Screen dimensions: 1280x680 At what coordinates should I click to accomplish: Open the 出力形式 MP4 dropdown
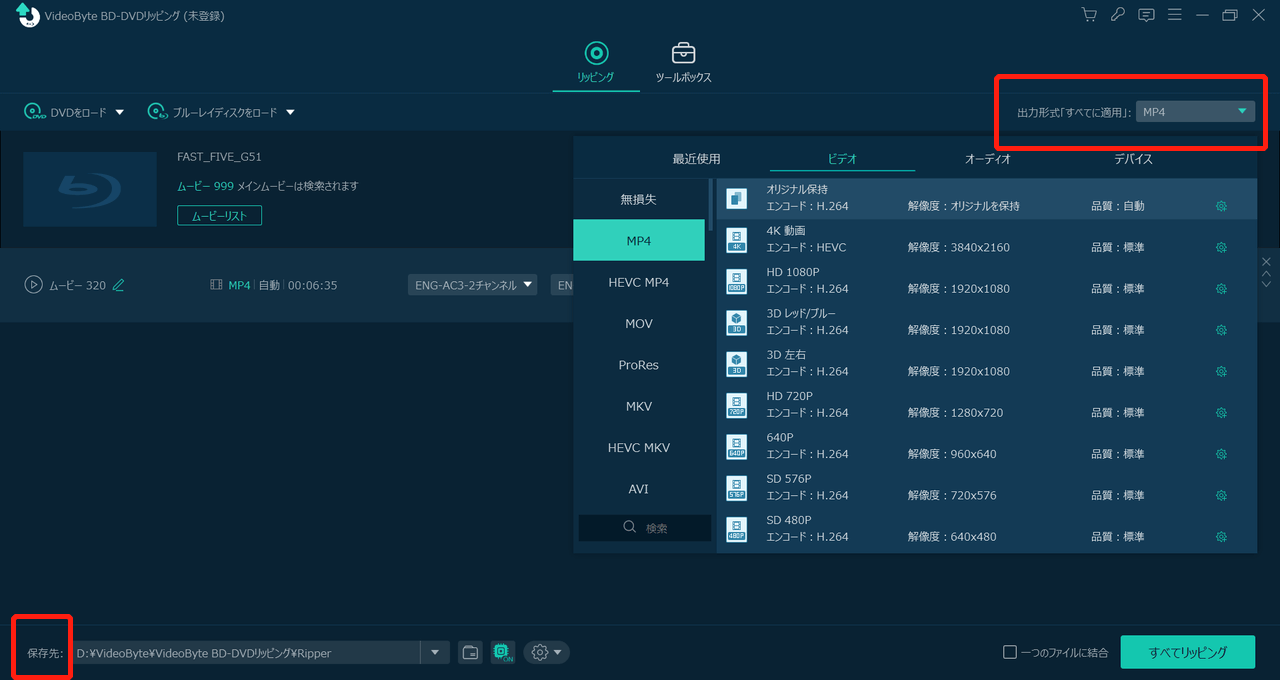click(1195, 111)
